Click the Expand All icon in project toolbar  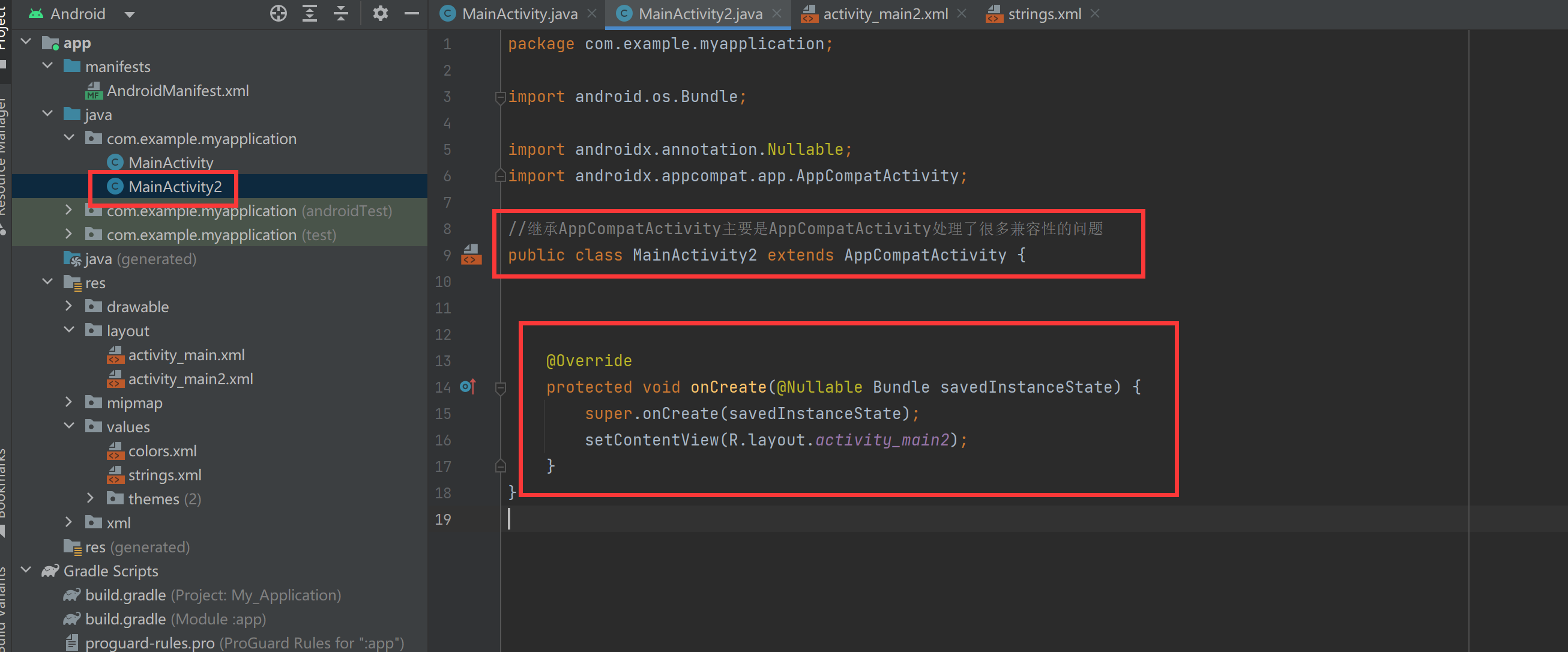[x=310, y=13]
